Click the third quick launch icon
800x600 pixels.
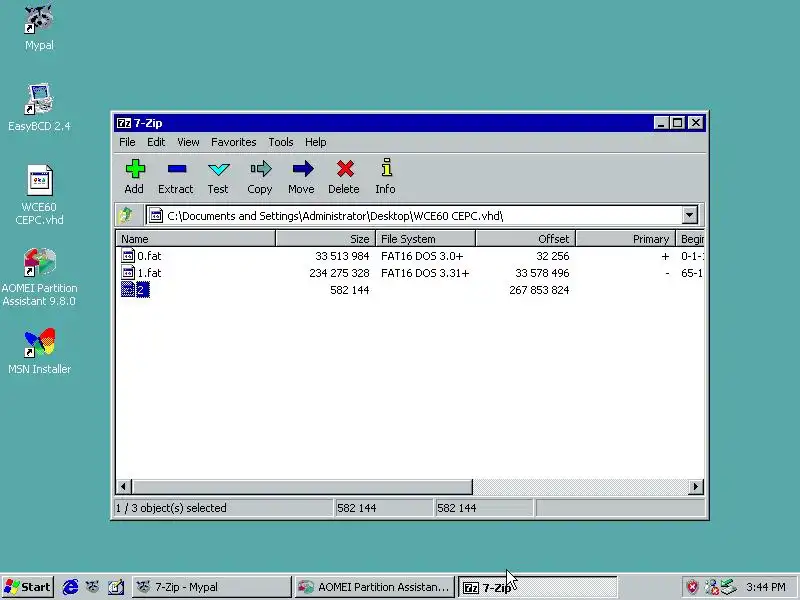click(116, 587)
